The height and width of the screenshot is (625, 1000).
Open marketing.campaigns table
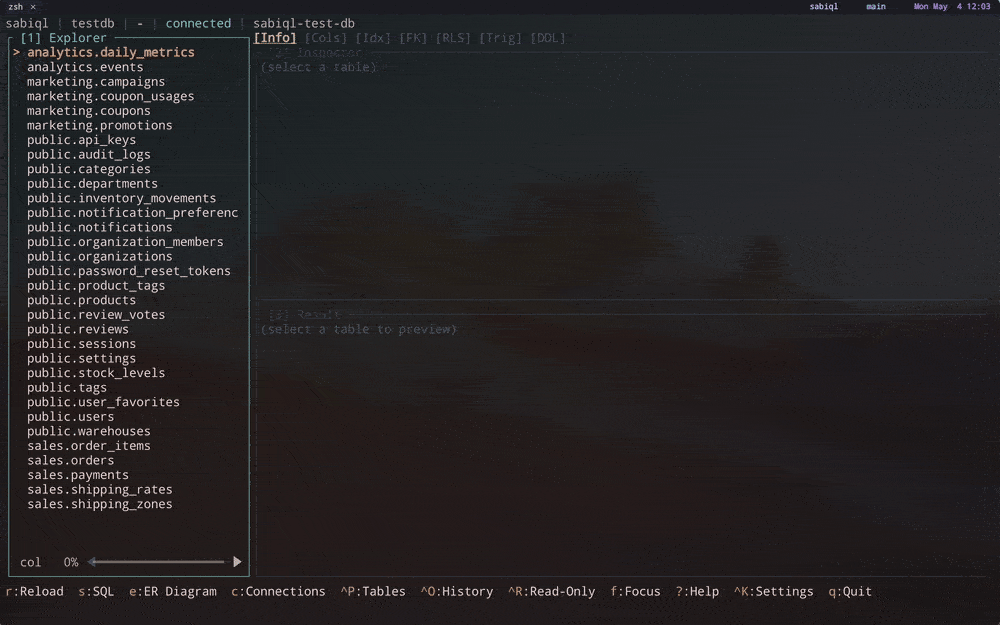click(x=96, y=82)
